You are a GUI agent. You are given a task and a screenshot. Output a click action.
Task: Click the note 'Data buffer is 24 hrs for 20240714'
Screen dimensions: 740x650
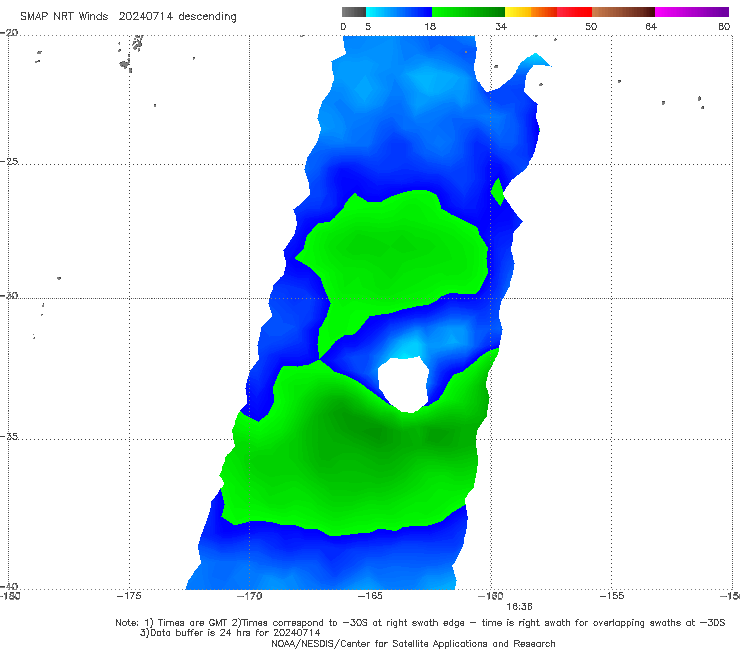click(x=235, y=633)
